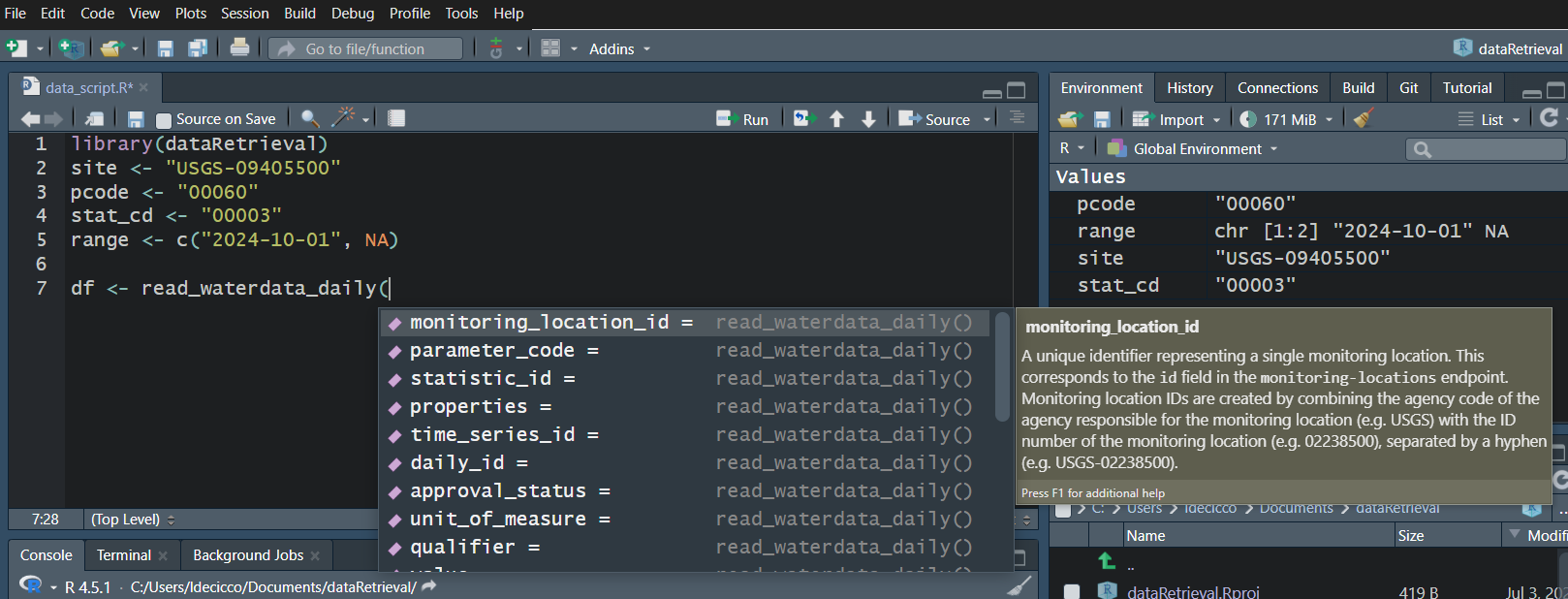This screenshot has width=1568, height=599.
Task: Click the re-run previous code icon
Action: [802, 118]
